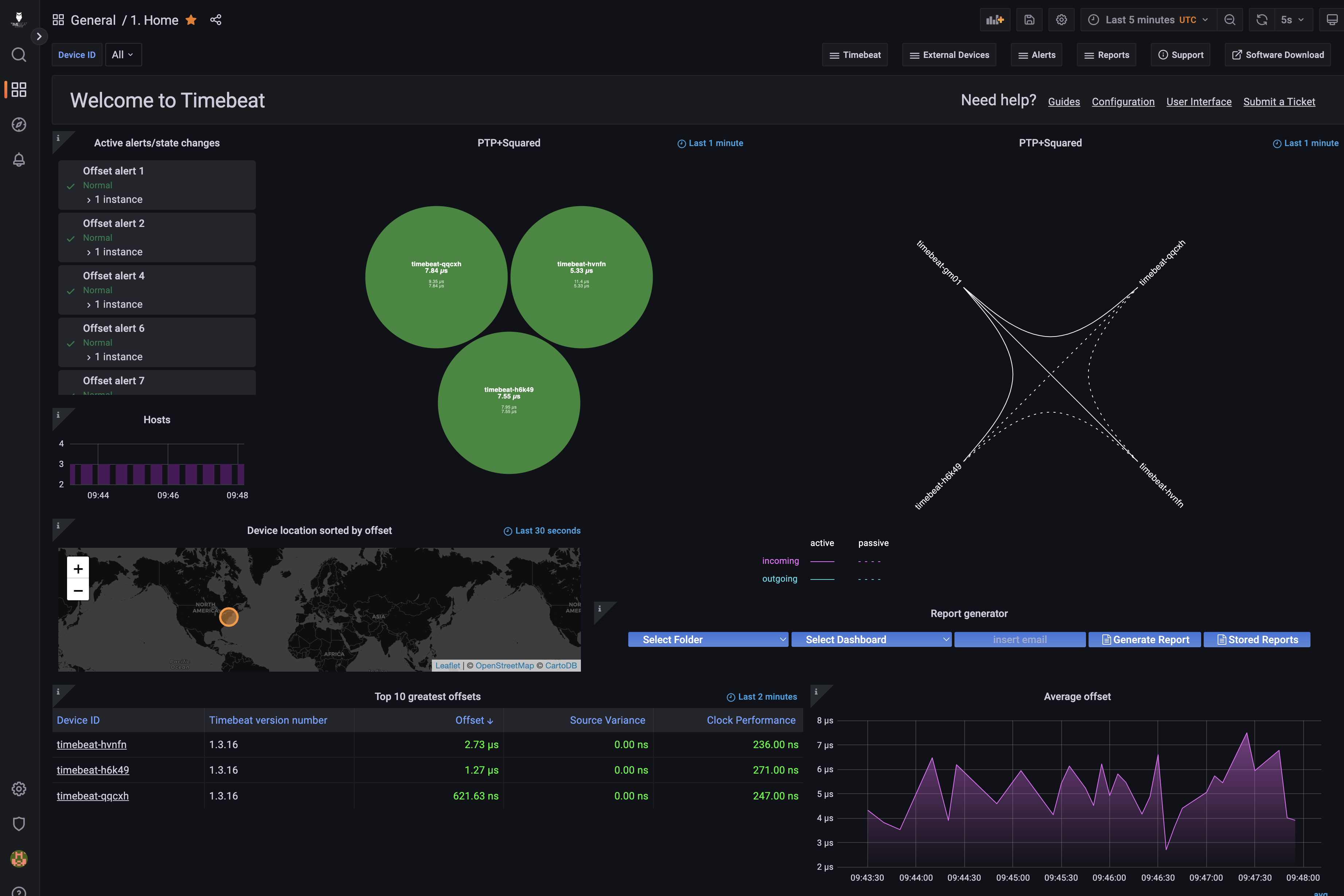This screenshot has height=896, width=1344.
Task: Add a new panel to dashboard
Action: (995, 20)
